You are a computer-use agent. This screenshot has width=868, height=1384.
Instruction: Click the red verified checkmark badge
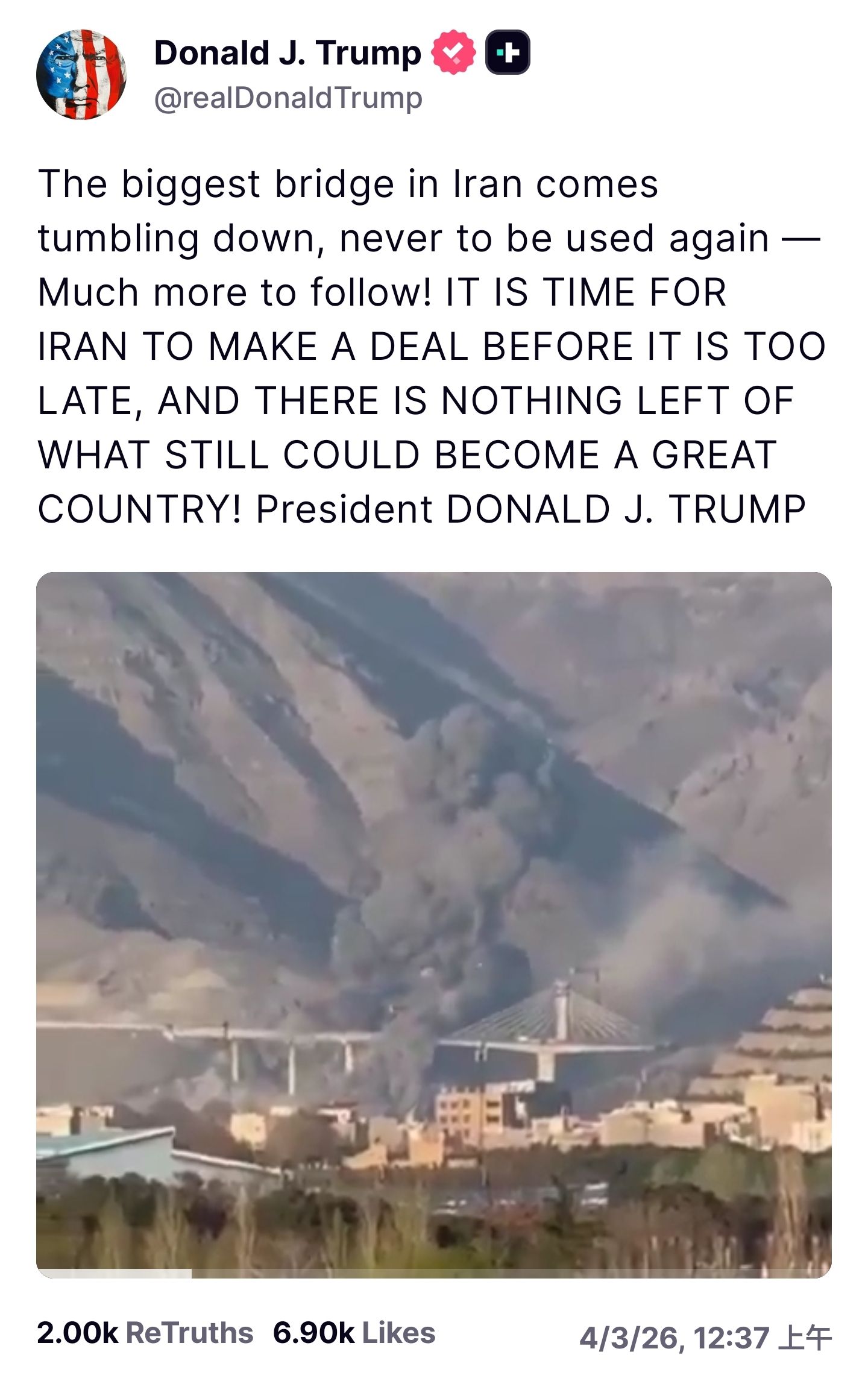point(453,52)
